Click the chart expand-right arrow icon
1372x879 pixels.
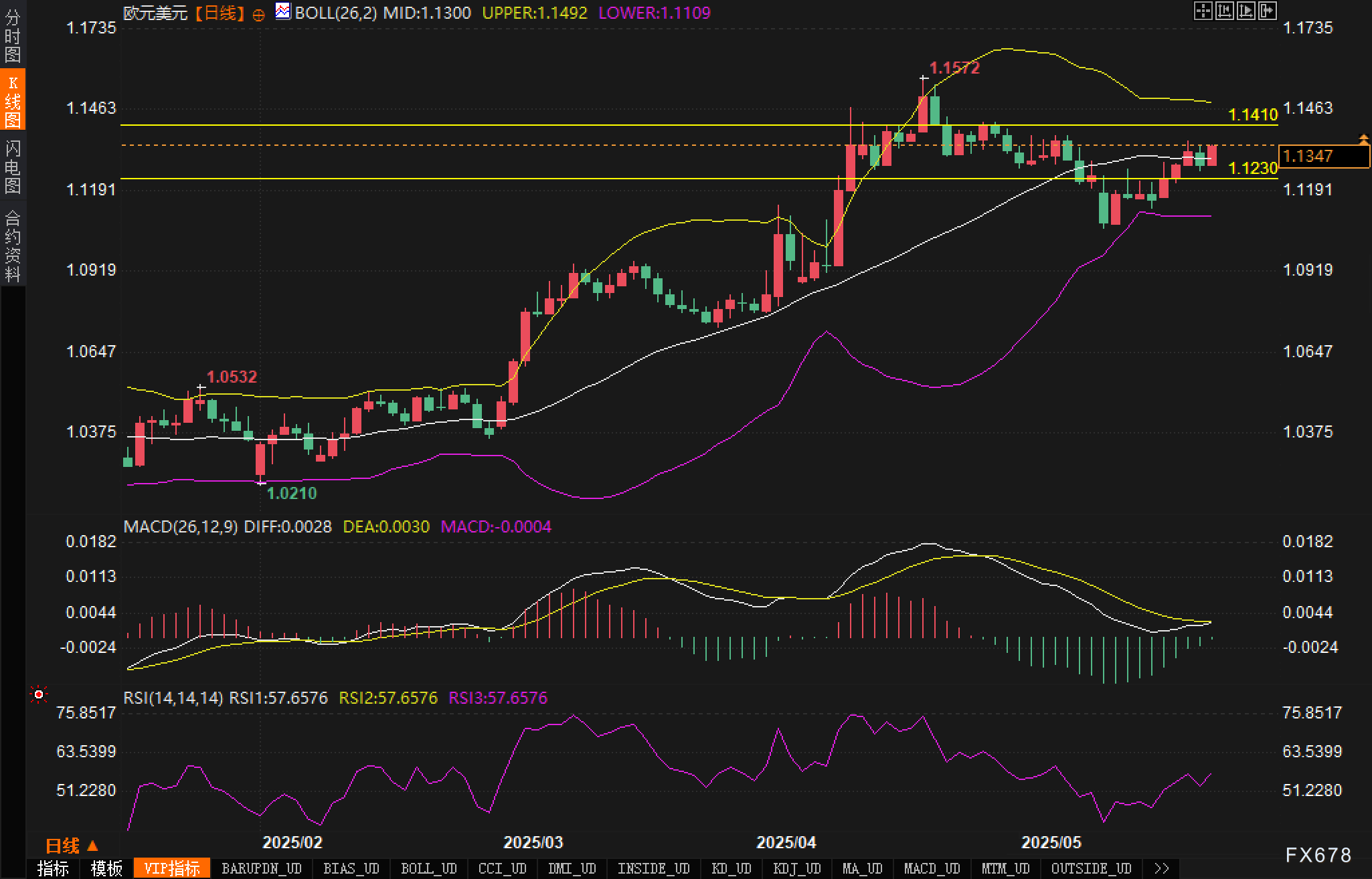click(x=1267, y=11)
